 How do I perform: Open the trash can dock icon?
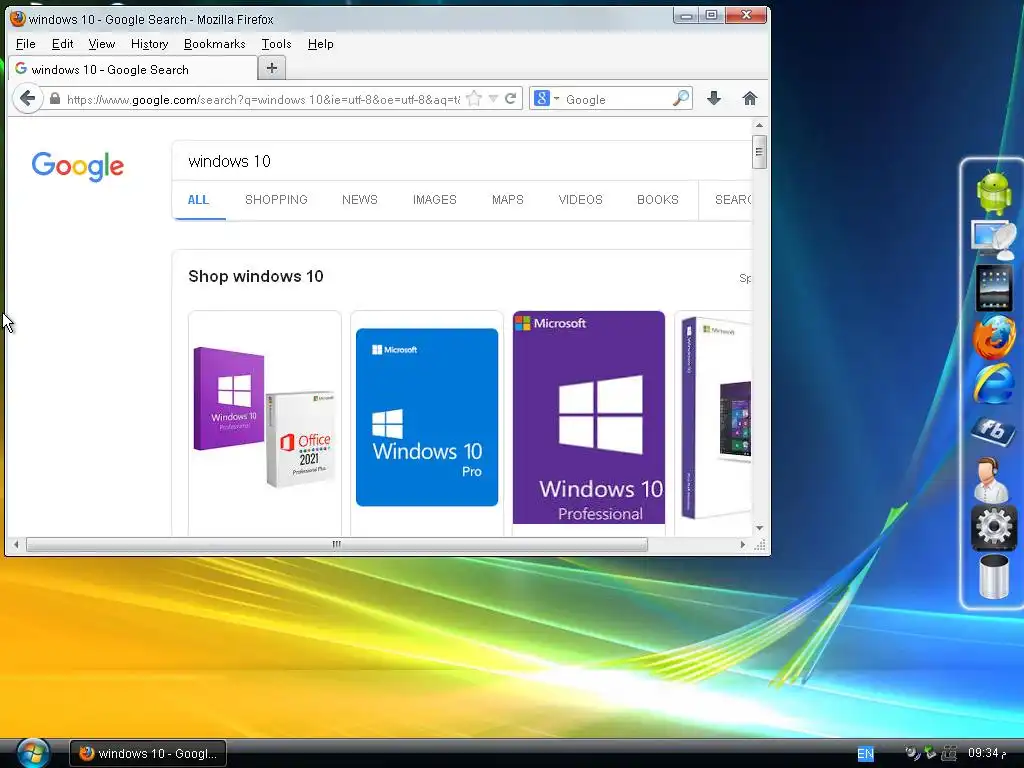coord(993,577)
